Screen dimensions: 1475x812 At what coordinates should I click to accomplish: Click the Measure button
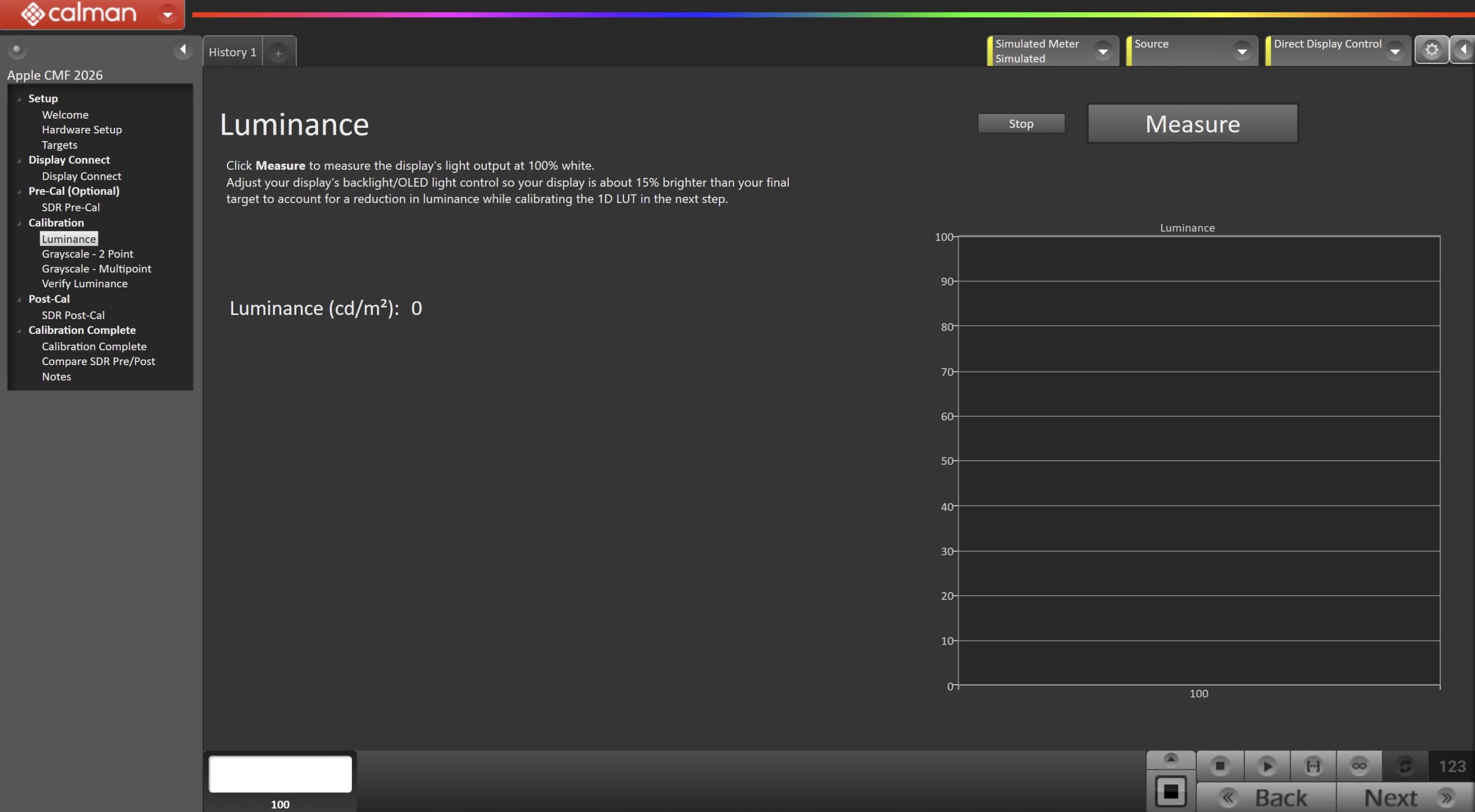tap(1192, 124)
